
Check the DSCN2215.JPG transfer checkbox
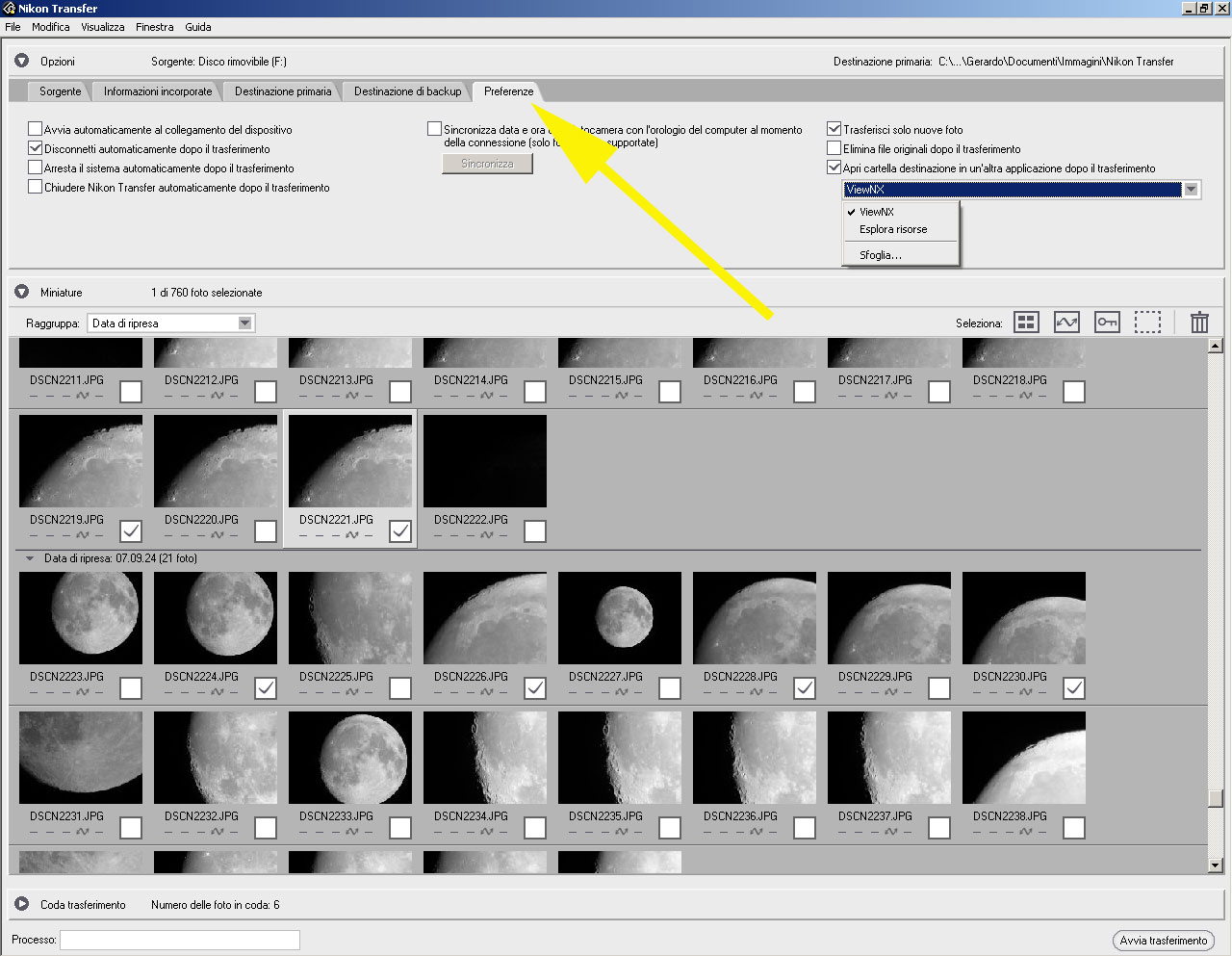(670, 392)
